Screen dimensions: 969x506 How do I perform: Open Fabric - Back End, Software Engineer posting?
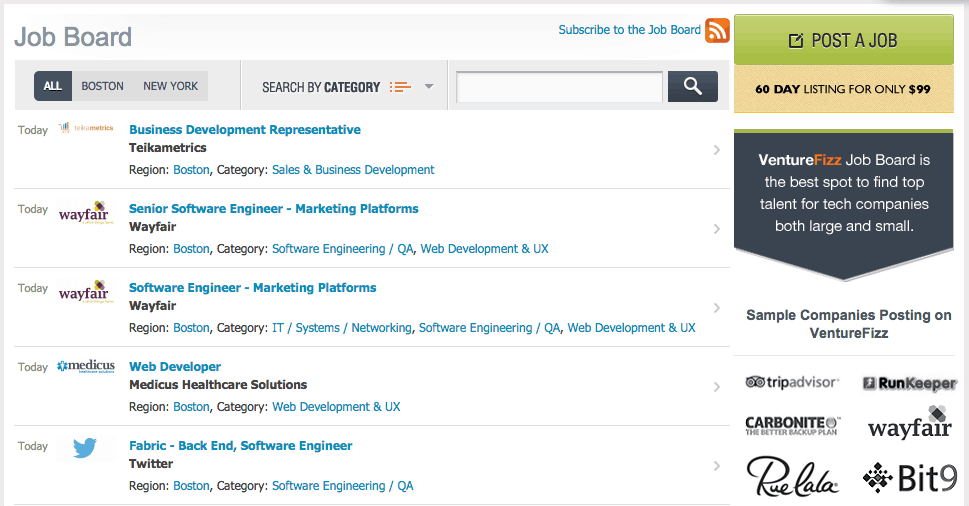pyautogui.click(x=240, y=446)
